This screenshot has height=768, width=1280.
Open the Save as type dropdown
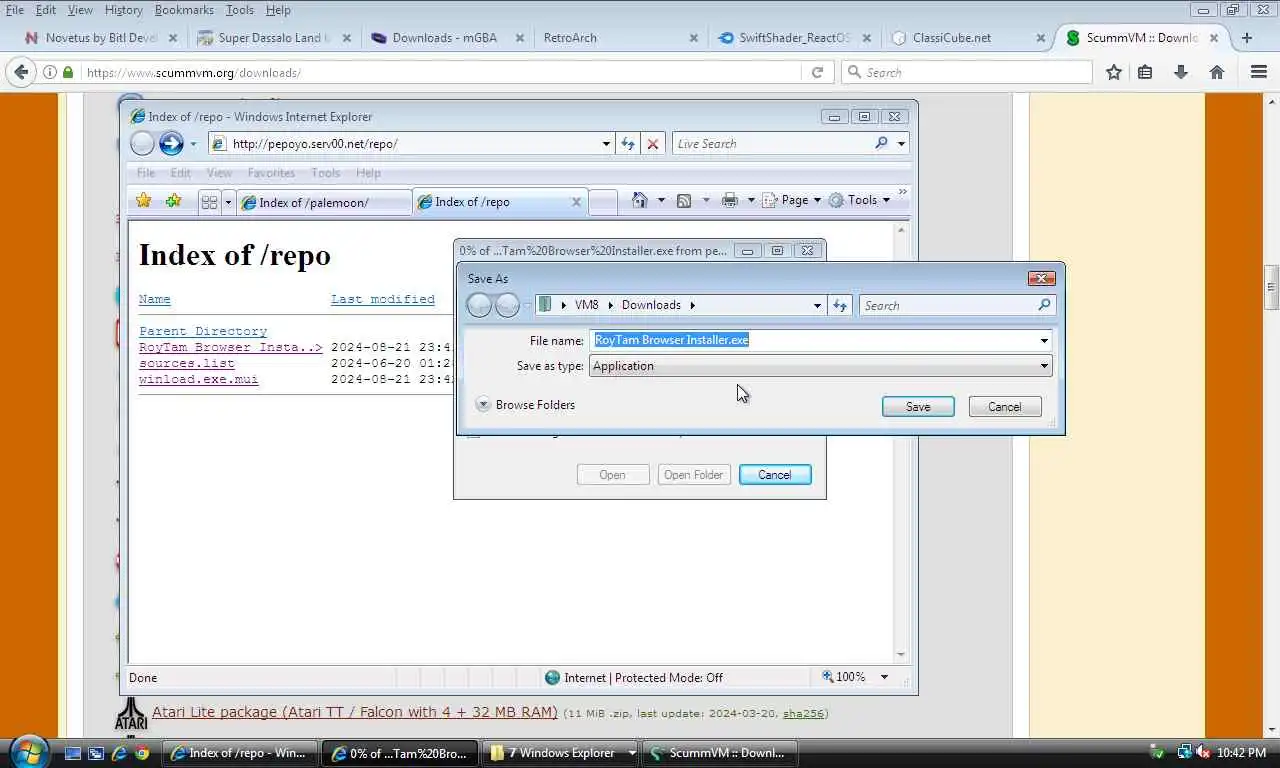[1044, 366]
